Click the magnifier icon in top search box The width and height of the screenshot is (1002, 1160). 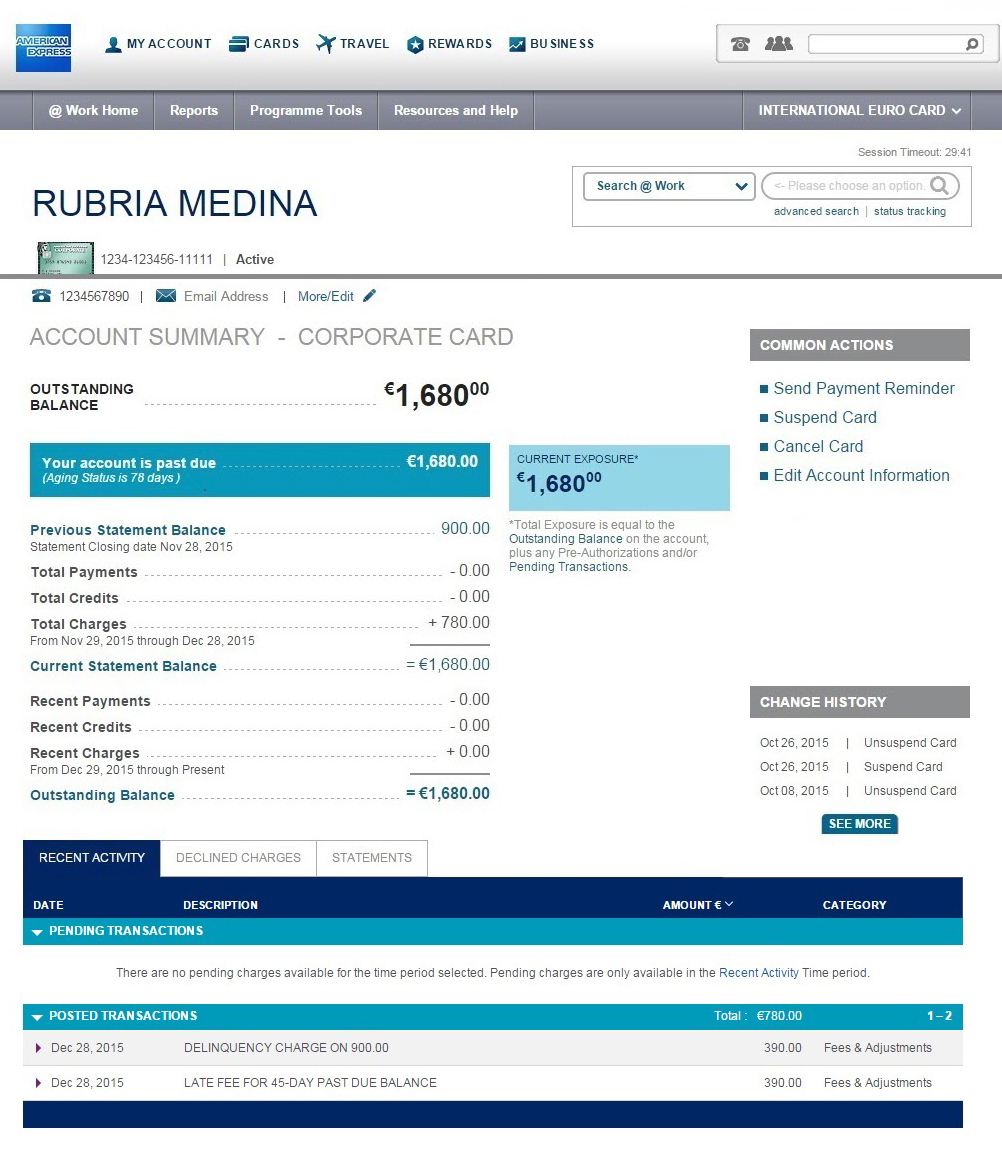click(971, 44)
